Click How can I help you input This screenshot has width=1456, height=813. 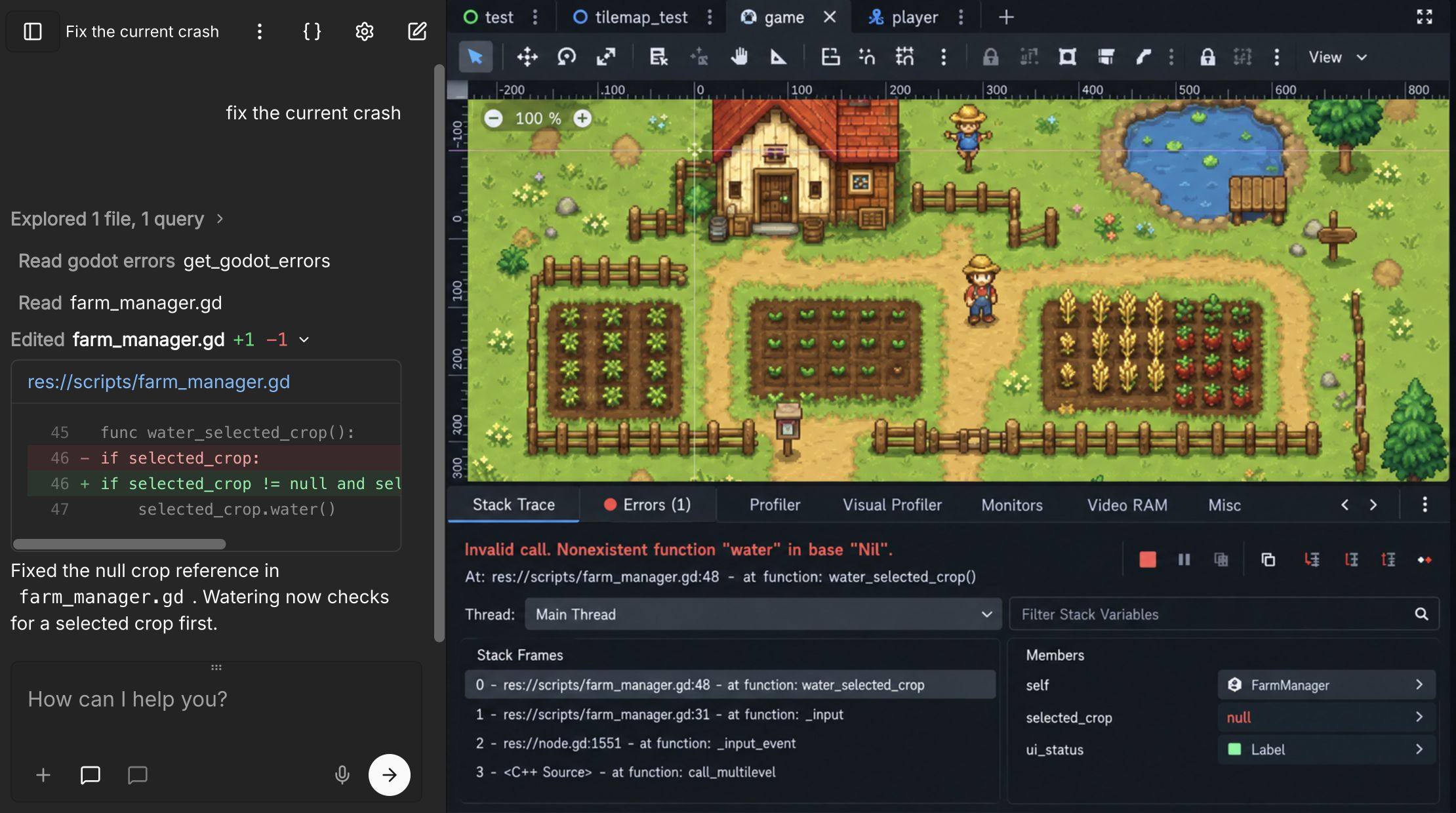point(216,699)
